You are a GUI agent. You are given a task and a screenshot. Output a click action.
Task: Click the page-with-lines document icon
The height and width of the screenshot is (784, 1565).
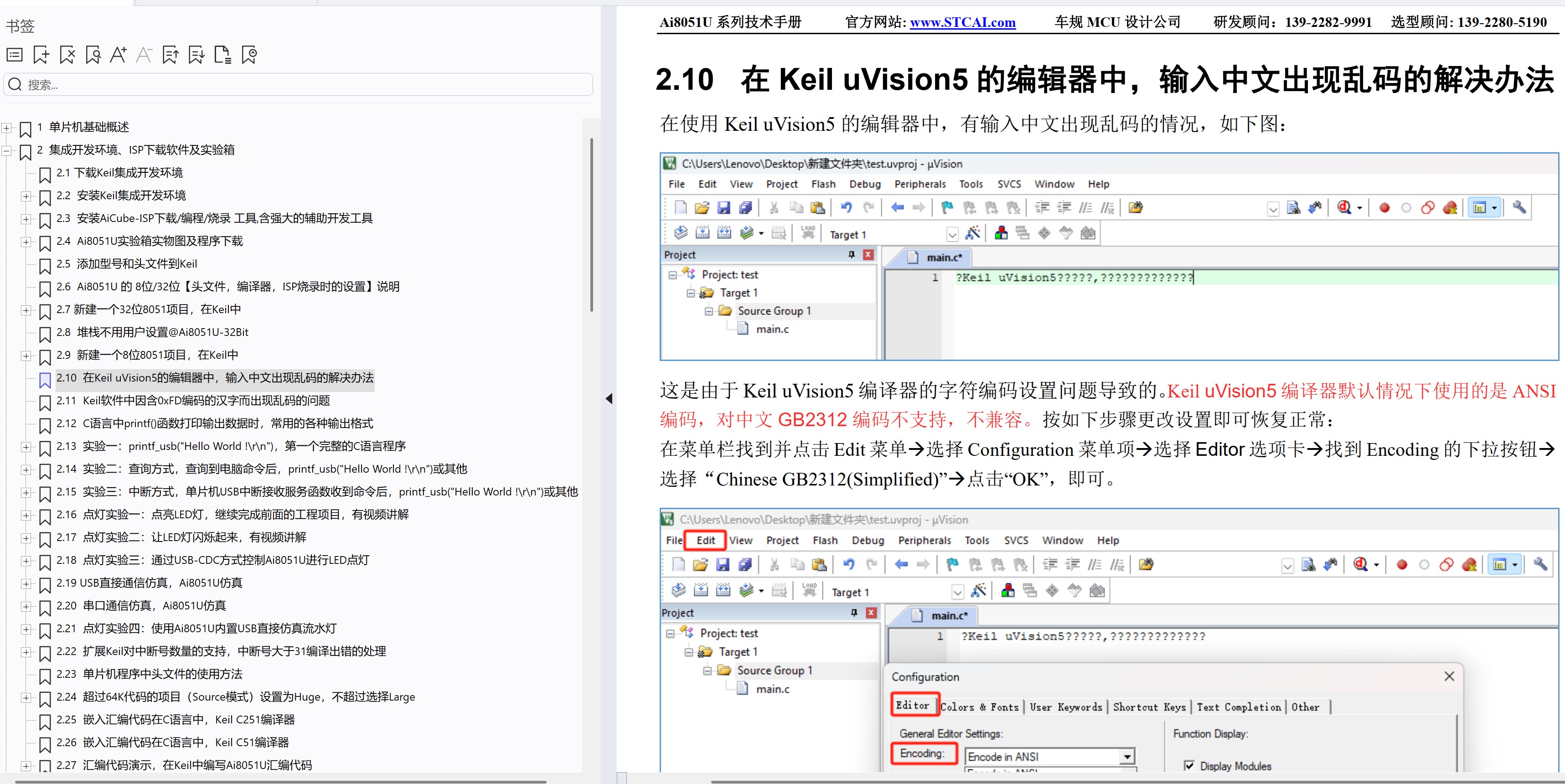tap(222, 55)
